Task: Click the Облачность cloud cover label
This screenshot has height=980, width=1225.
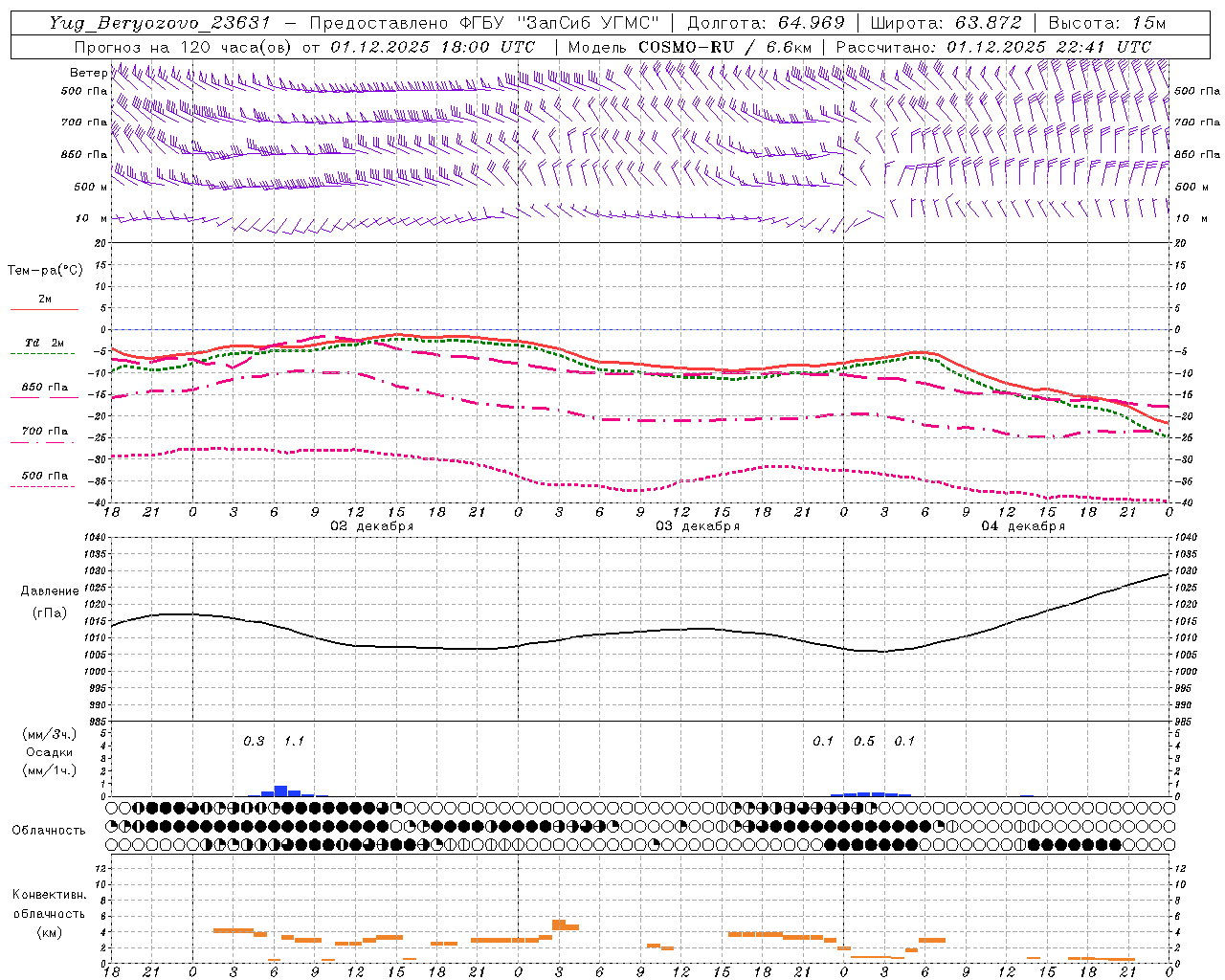Action: coord(49,830)
